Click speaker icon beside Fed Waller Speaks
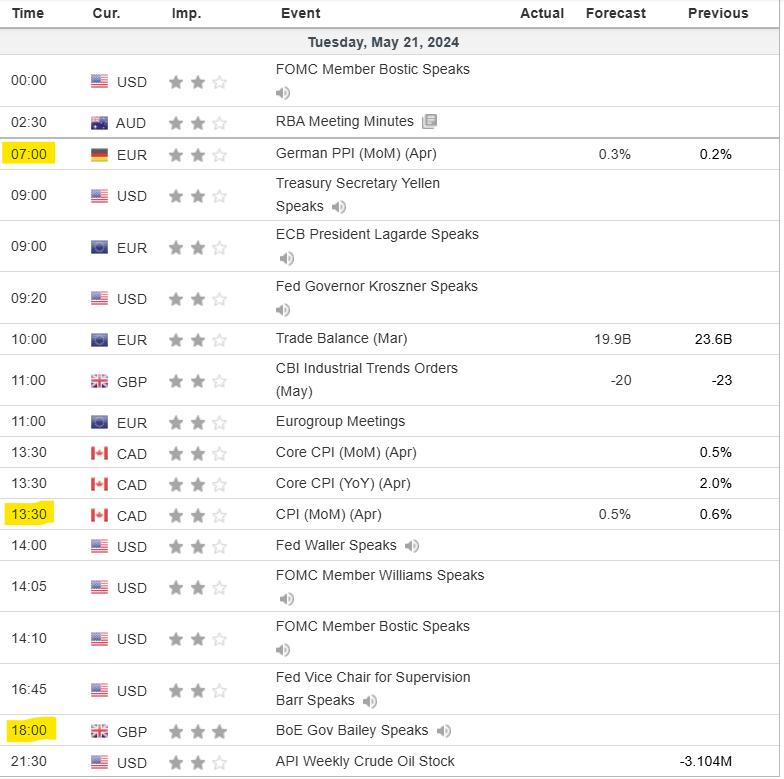 [412, 546]
